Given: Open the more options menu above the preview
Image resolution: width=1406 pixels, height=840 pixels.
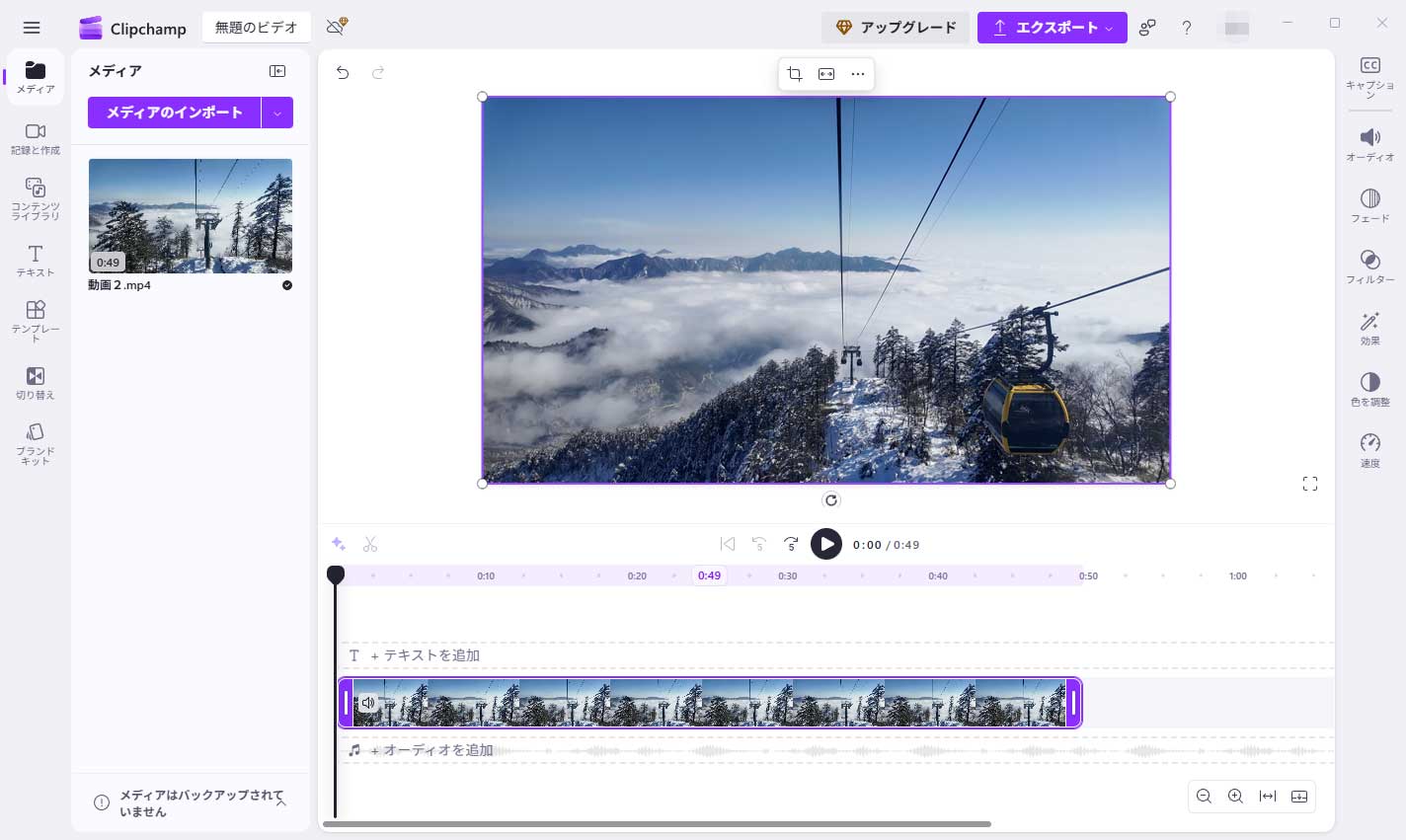Looking at the screenshot, I should click(857, 74).
